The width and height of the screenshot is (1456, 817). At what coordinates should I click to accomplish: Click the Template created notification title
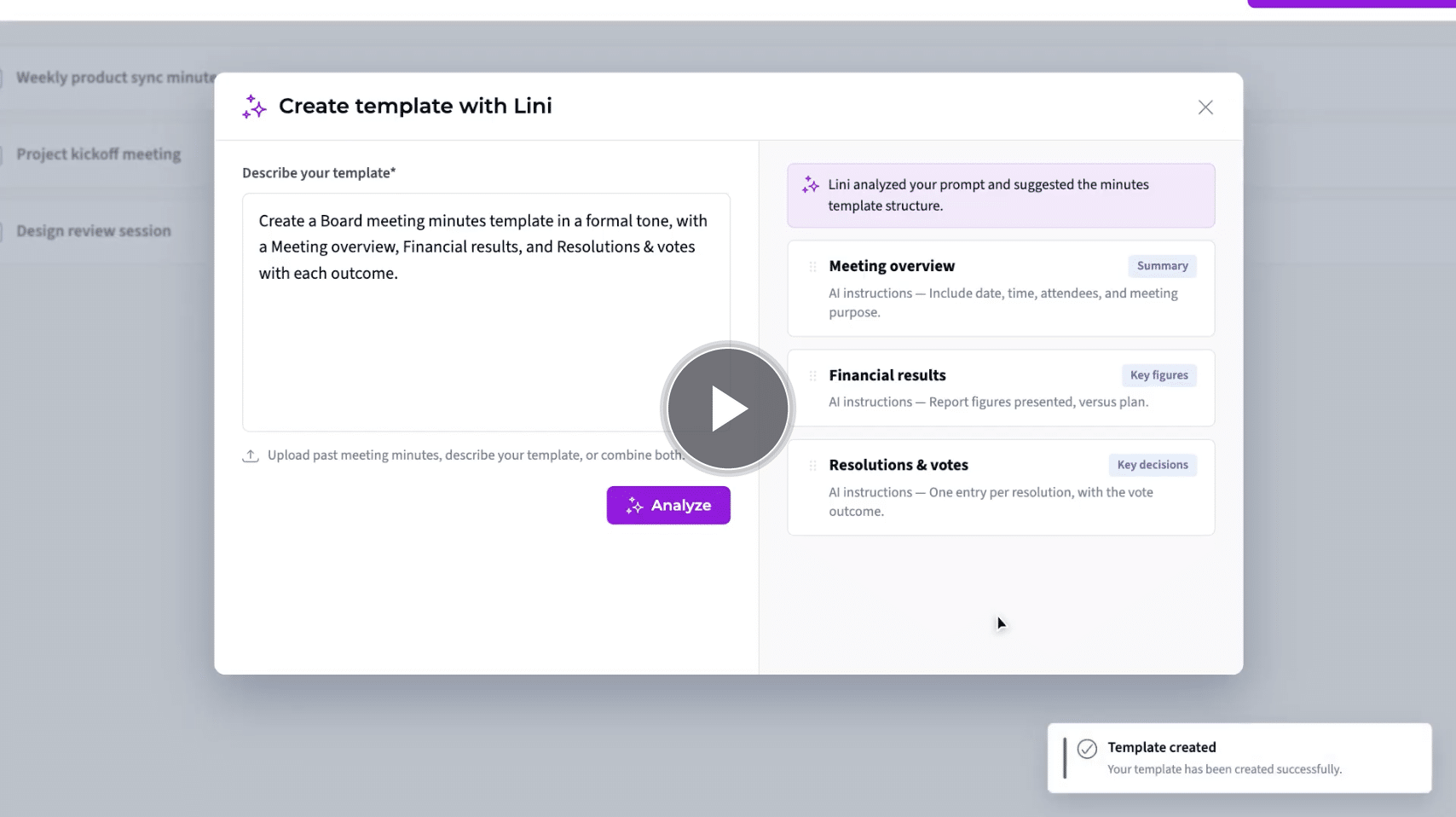pyautogui.click(x=1162, y=747)
